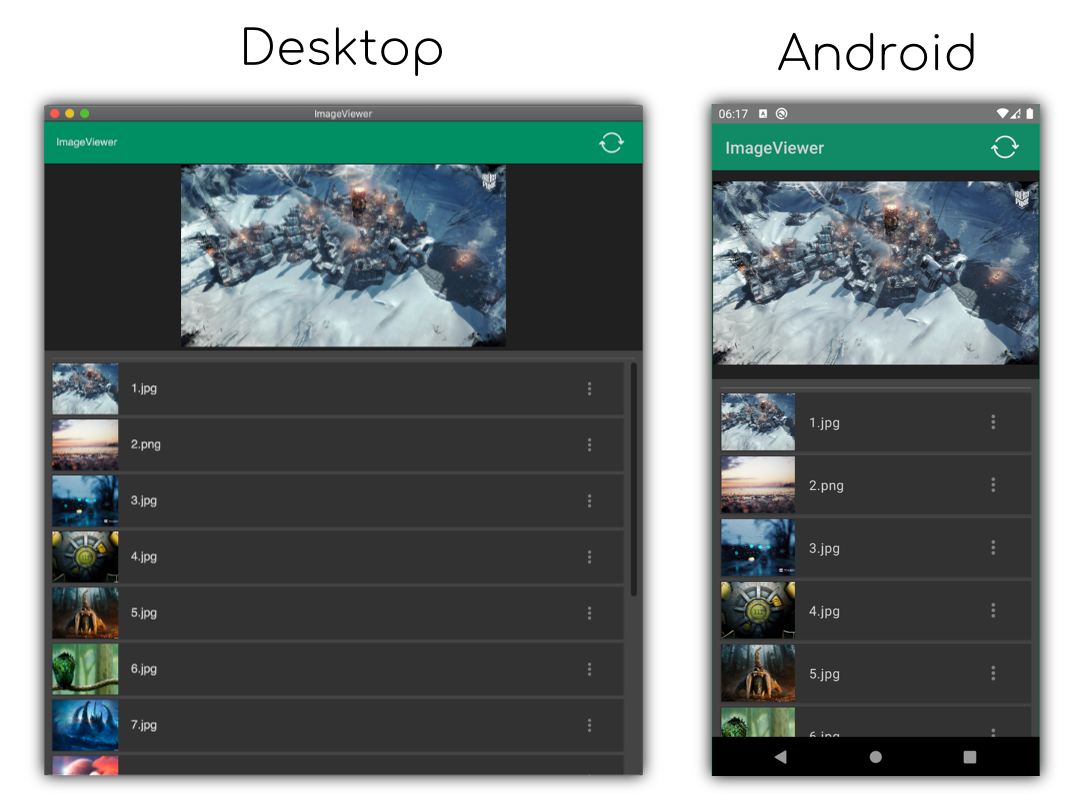The image size is (1085, 800).
Task: Select the 5.jpg thumbnail in desktop list
Action: click(85, 613)
